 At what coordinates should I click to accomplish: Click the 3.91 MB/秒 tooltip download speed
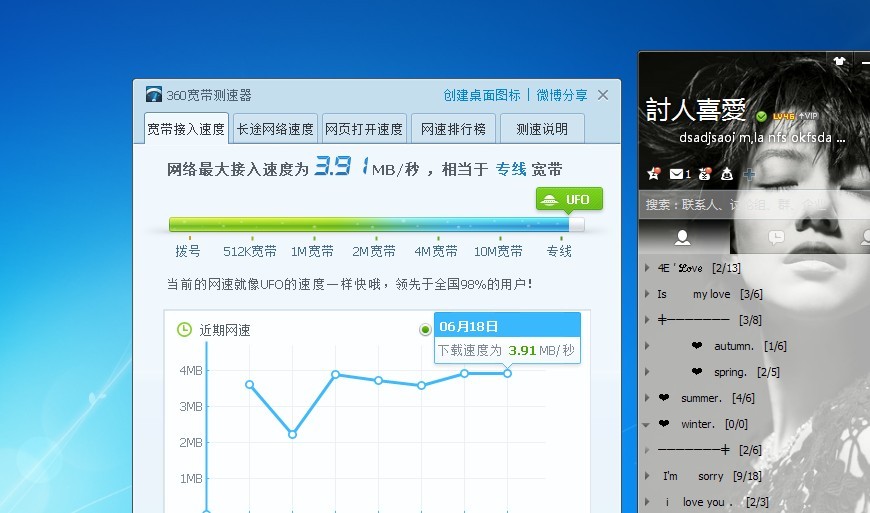[x=541, y=351]
